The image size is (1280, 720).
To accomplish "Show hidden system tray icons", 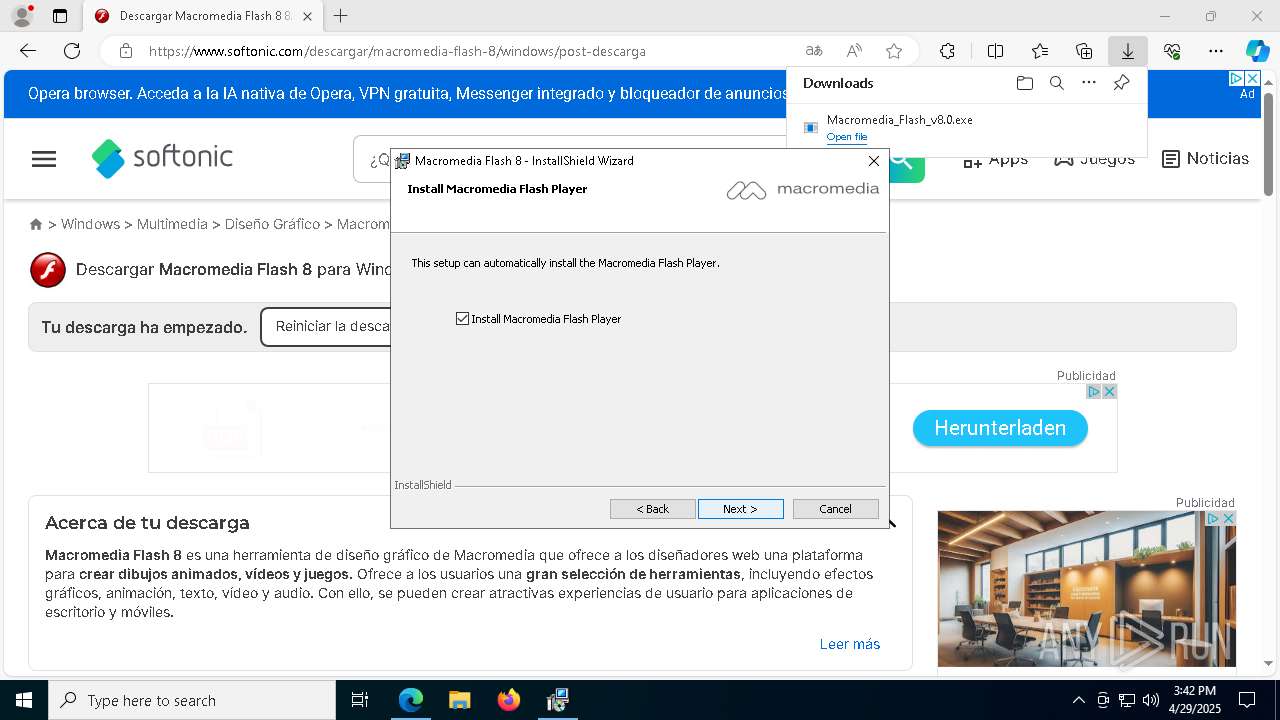I will click(1078, 700).
